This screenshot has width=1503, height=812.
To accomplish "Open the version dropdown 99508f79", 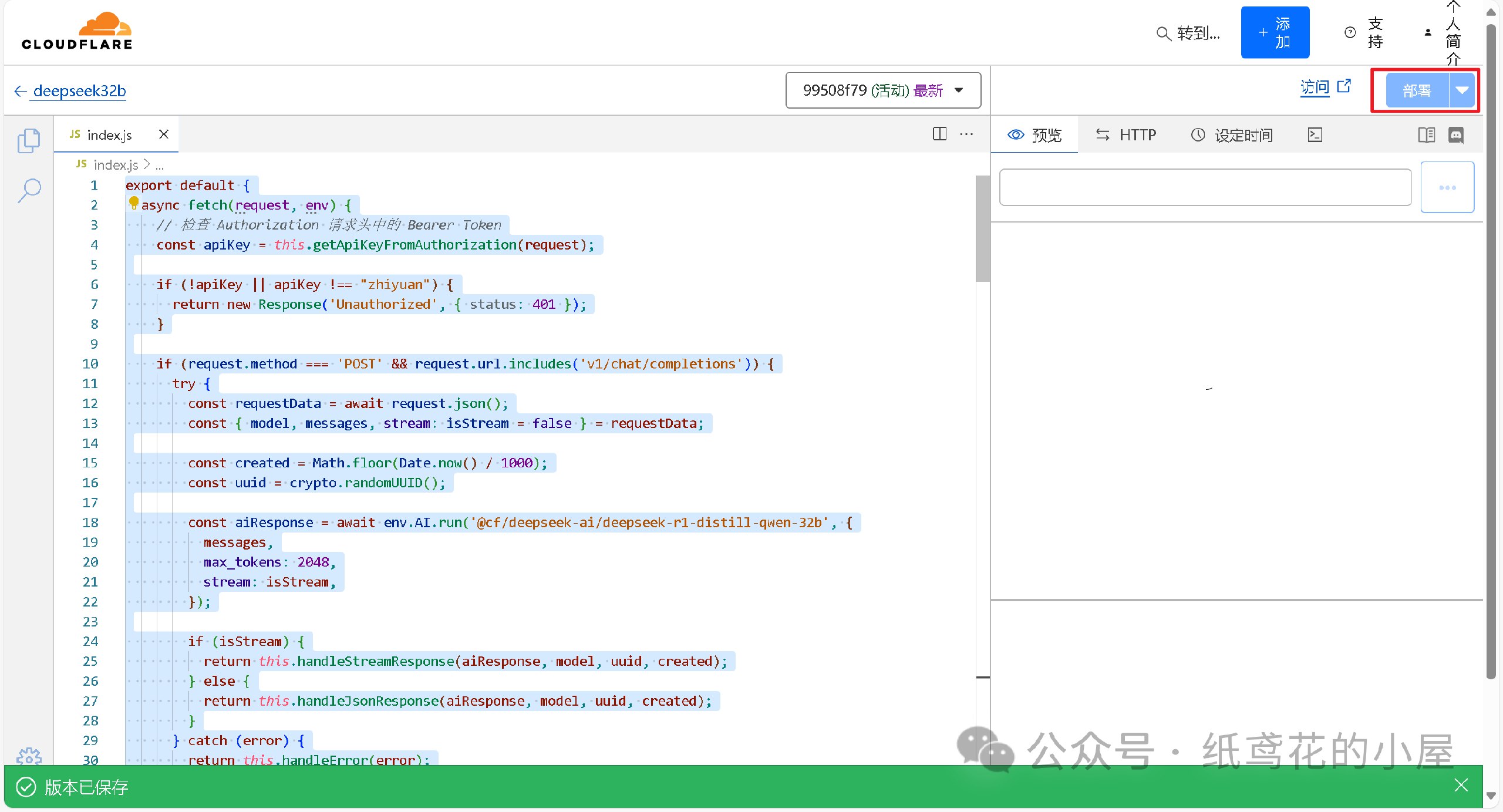I will coord(883,90).
